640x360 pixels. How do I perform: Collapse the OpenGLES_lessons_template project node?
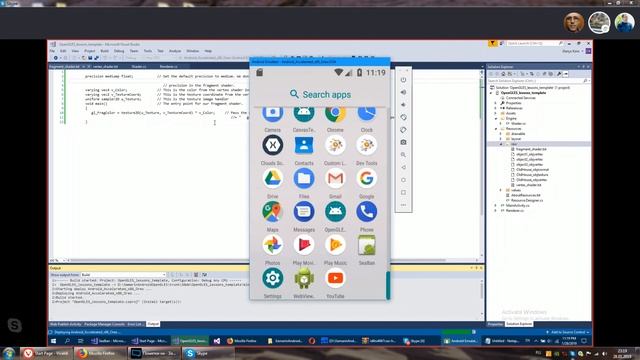(491, 93)
